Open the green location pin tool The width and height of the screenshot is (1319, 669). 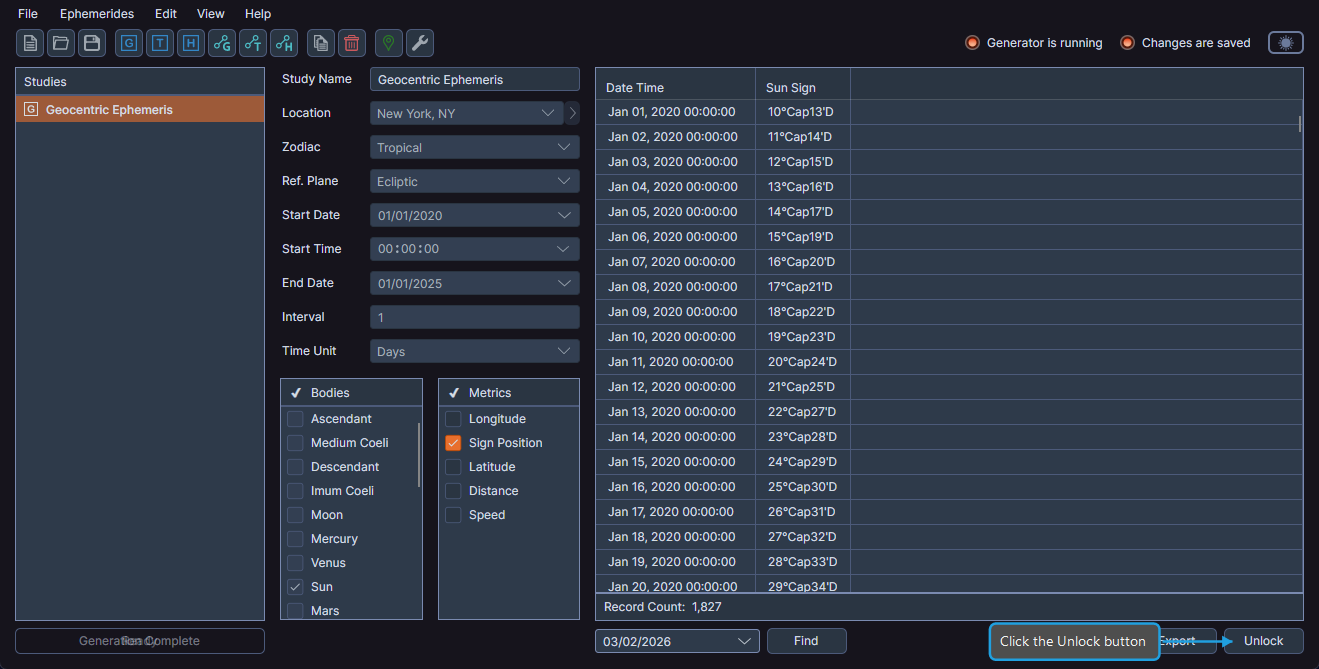(x=388, y=43)
